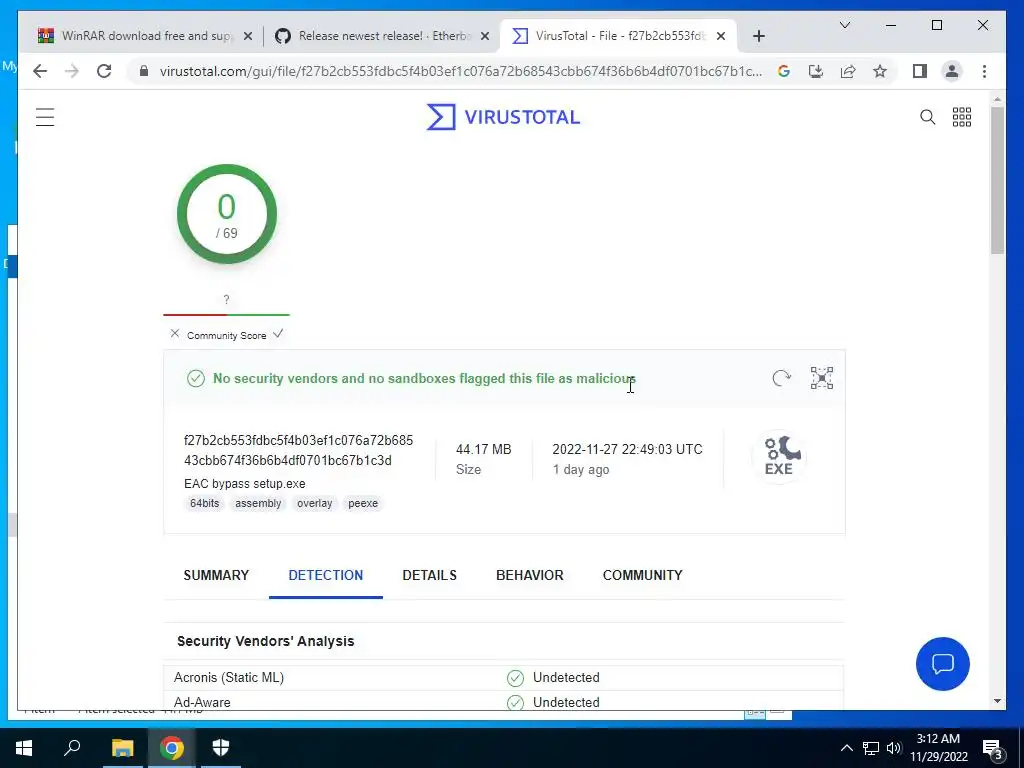Open the COMMUNITY tab

pos(643,575)
